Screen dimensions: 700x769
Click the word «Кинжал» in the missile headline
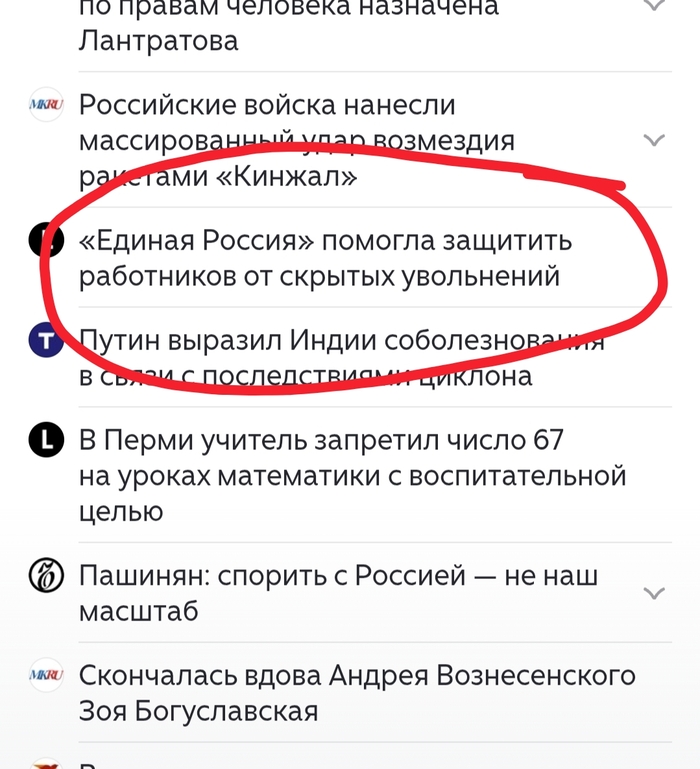click(x=286, y=176)
